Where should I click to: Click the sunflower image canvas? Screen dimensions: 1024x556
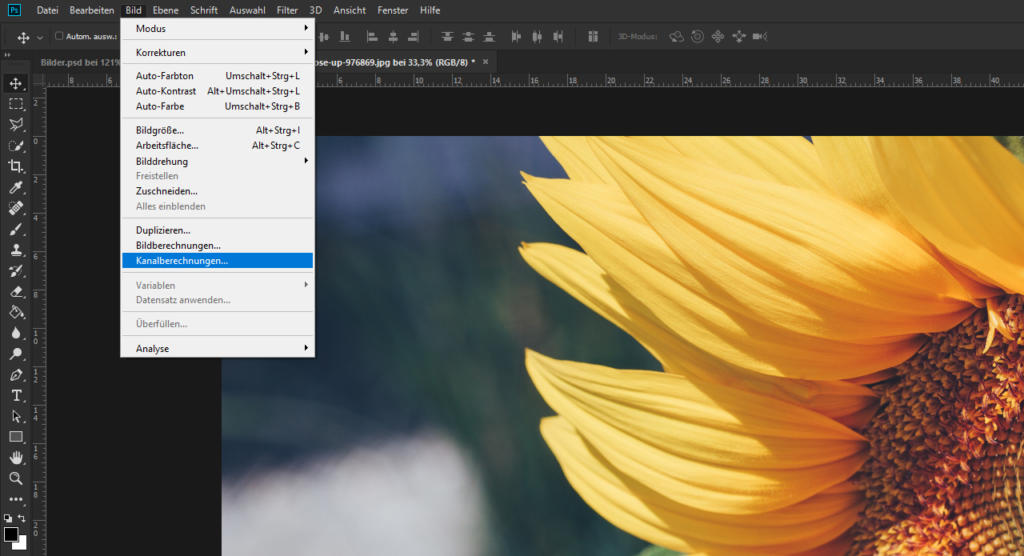point(622,346)
